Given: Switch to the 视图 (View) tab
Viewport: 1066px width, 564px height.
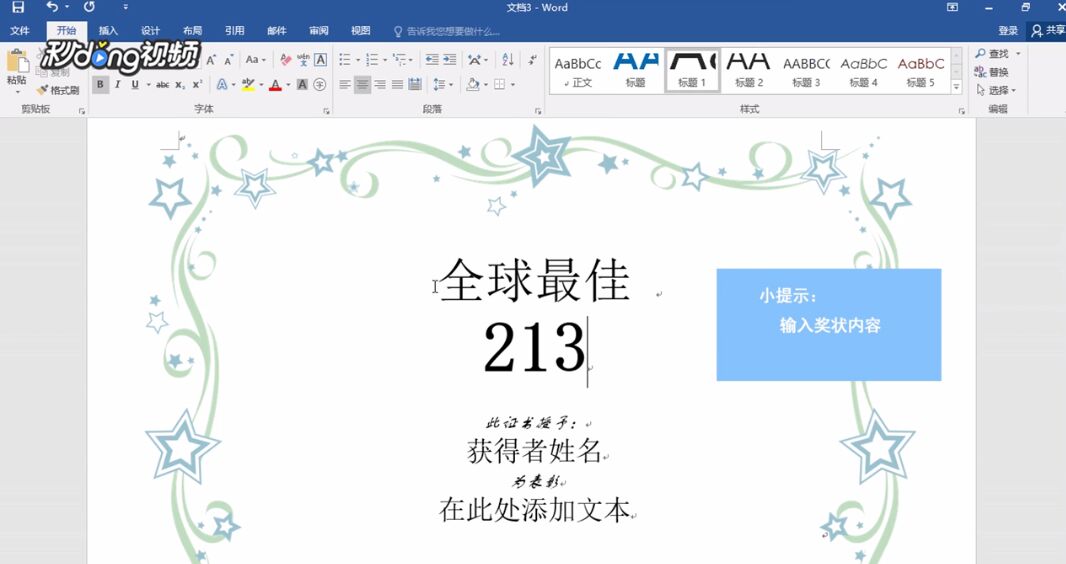Looking at the screenshot, I should click(360, 31).
